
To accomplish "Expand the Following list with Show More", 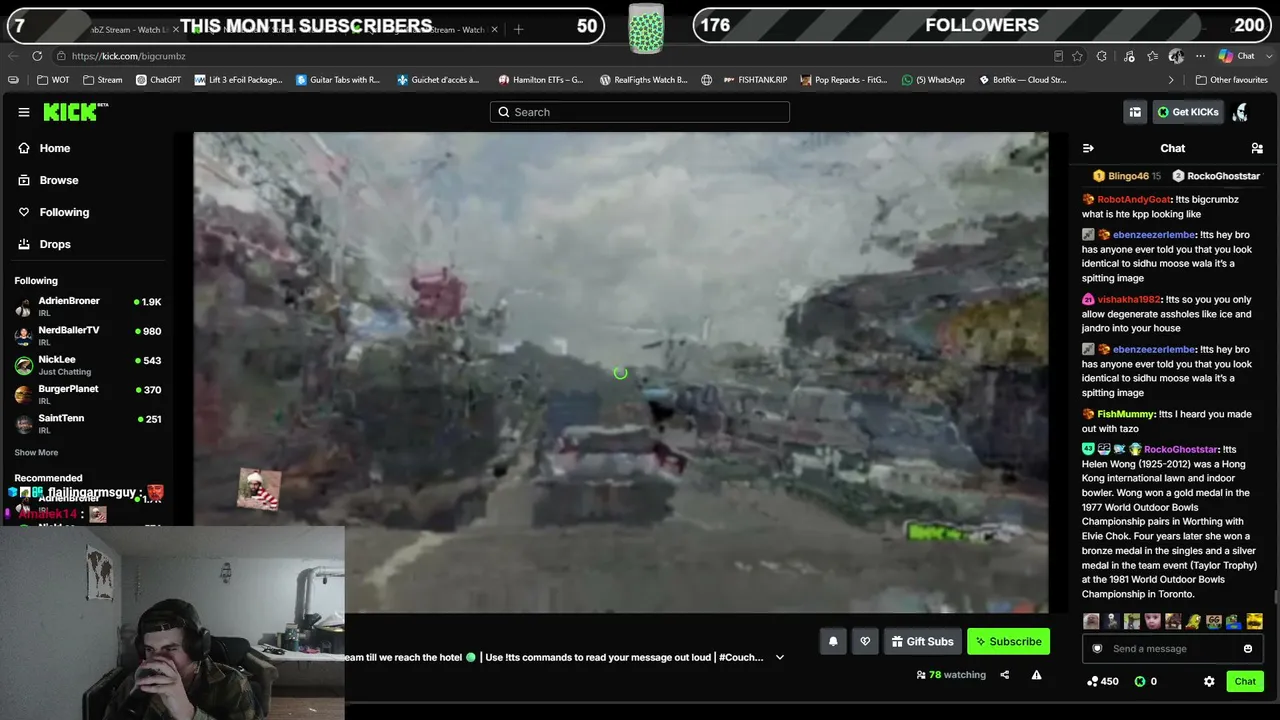I will (36, 453).
